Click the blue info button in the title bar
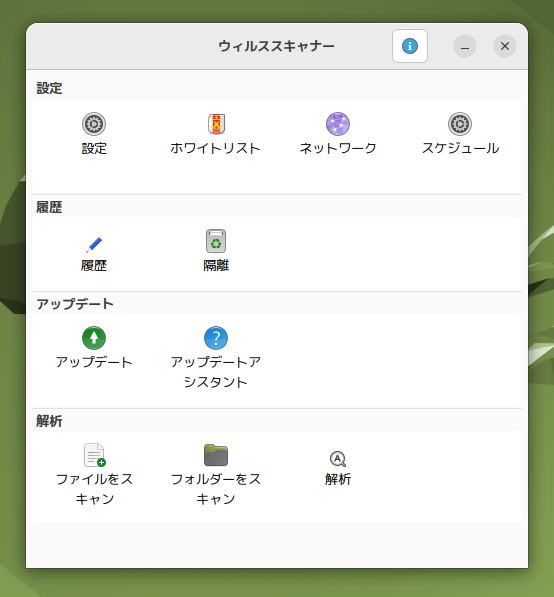The width and height of the screenshot is (554, 597). tap(410, 46)
